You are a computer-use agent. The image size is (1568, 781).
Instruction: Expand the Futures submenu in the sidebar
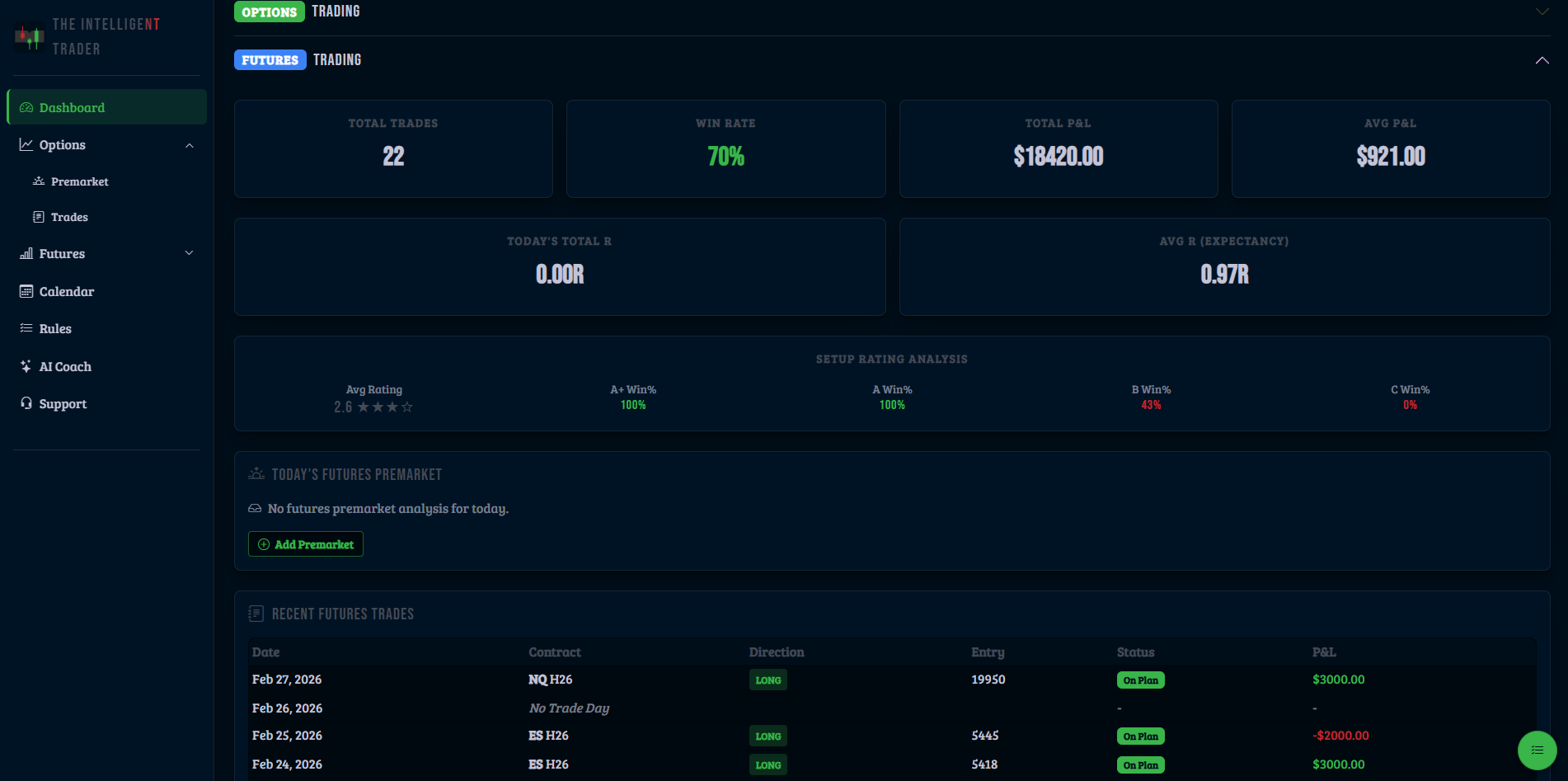point(190,253)
